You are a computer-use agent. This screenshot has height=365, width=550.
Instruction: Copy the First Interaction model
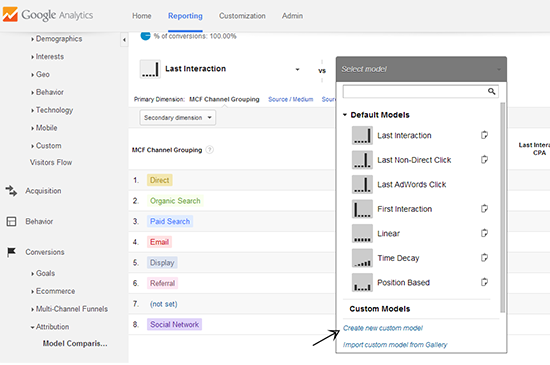484,209
